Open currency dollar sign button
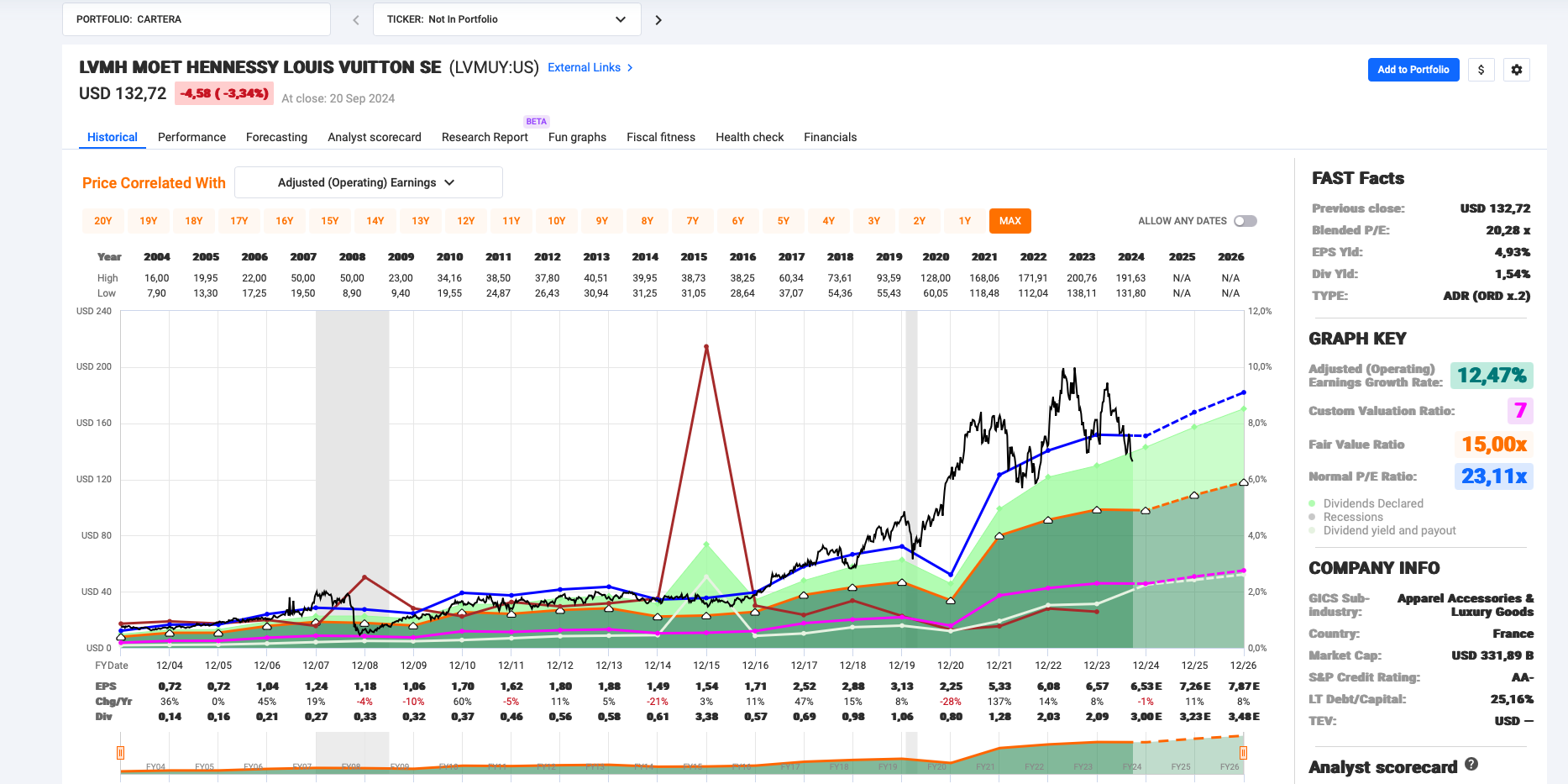This screenshot has width=1568, height=784. (1481, 70)
